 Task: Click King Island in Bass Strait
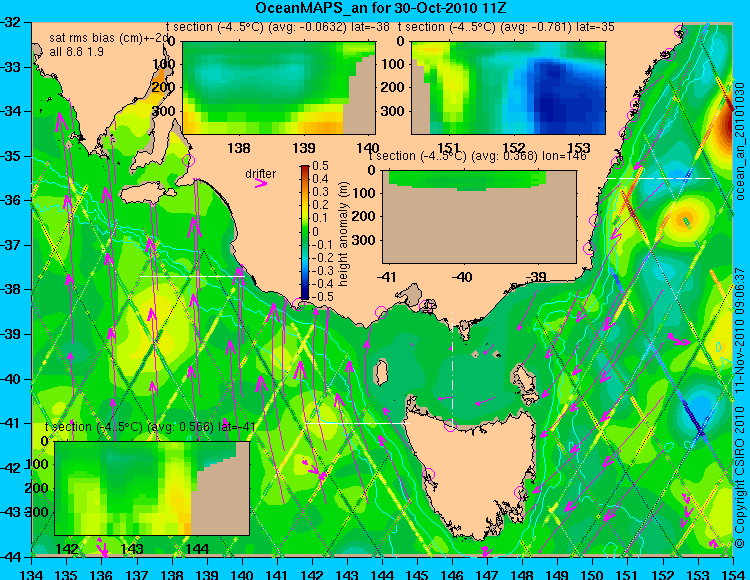(381, 373)
